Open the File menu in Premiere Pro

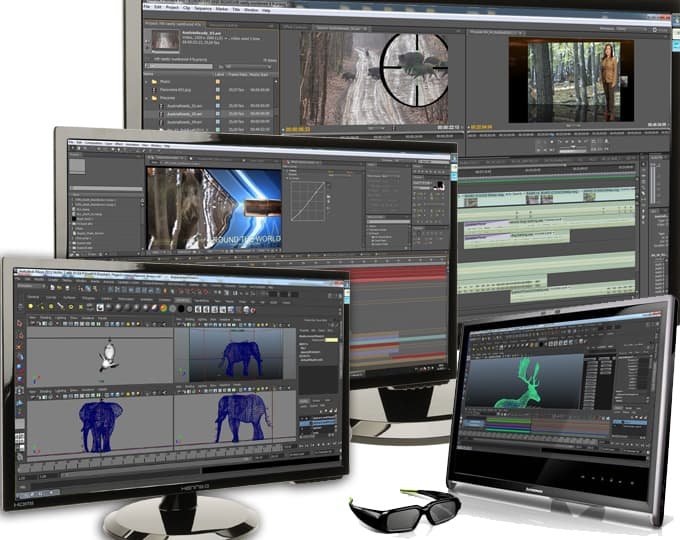(147, 7)
